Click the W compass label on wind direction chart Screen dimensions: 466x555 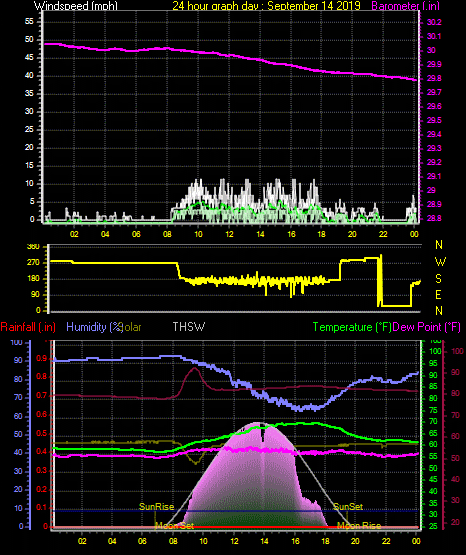[440, 262]
